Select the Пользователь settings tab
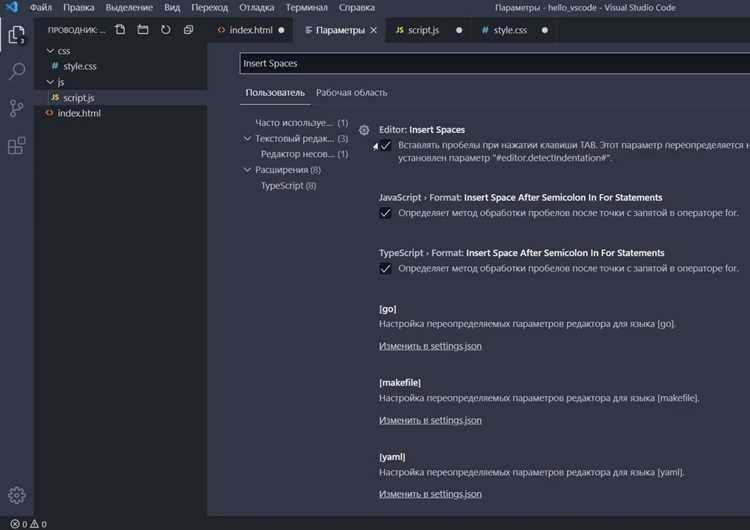 click(x=275, y=93)
